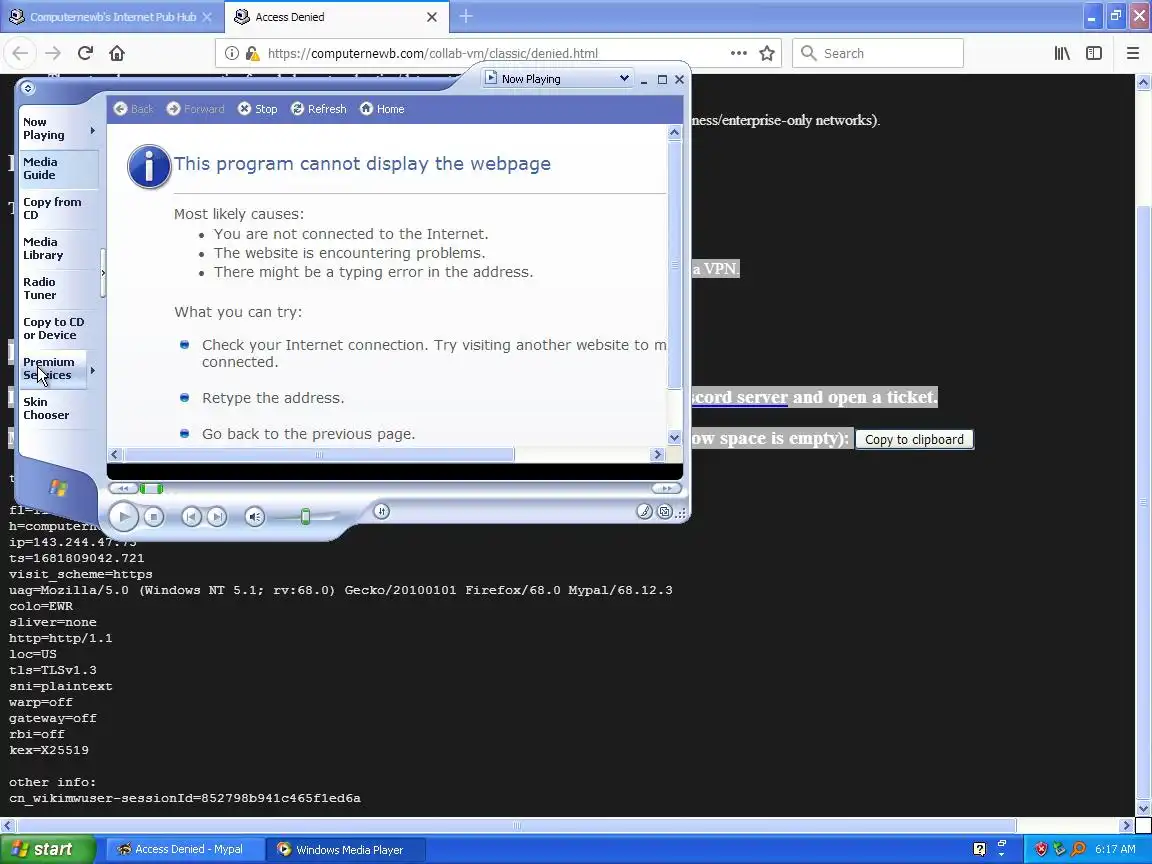This screenshot has width=1152, height=864.
Task: Skip to previous track
Action: (191, 517)
